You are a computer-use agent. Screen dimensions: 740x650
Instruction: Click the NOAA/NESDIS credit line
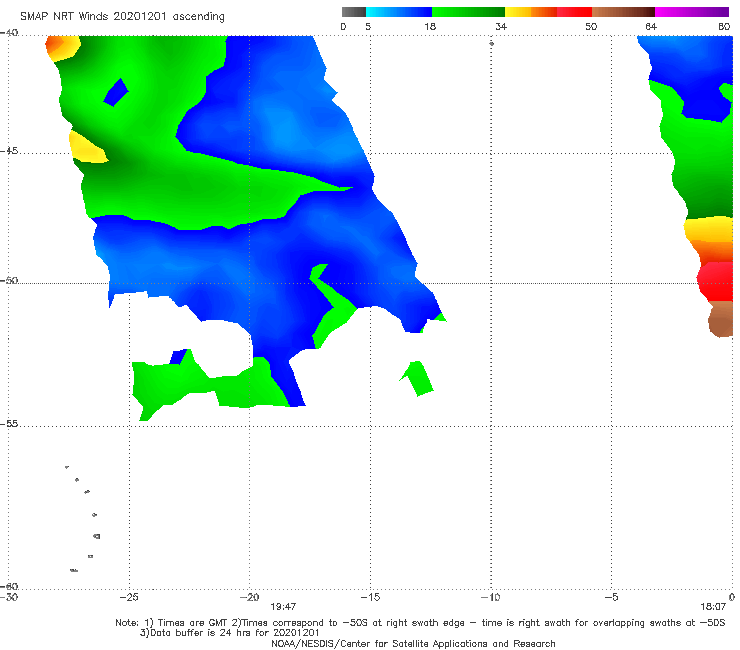[413, 643]
